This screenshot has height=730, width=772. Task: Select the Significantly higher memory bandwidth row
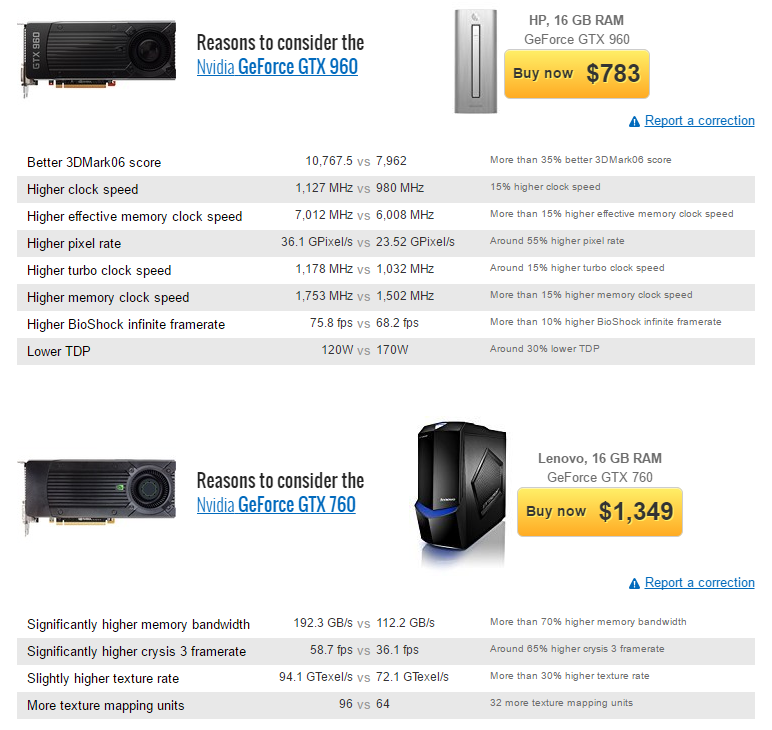(385, 624)
